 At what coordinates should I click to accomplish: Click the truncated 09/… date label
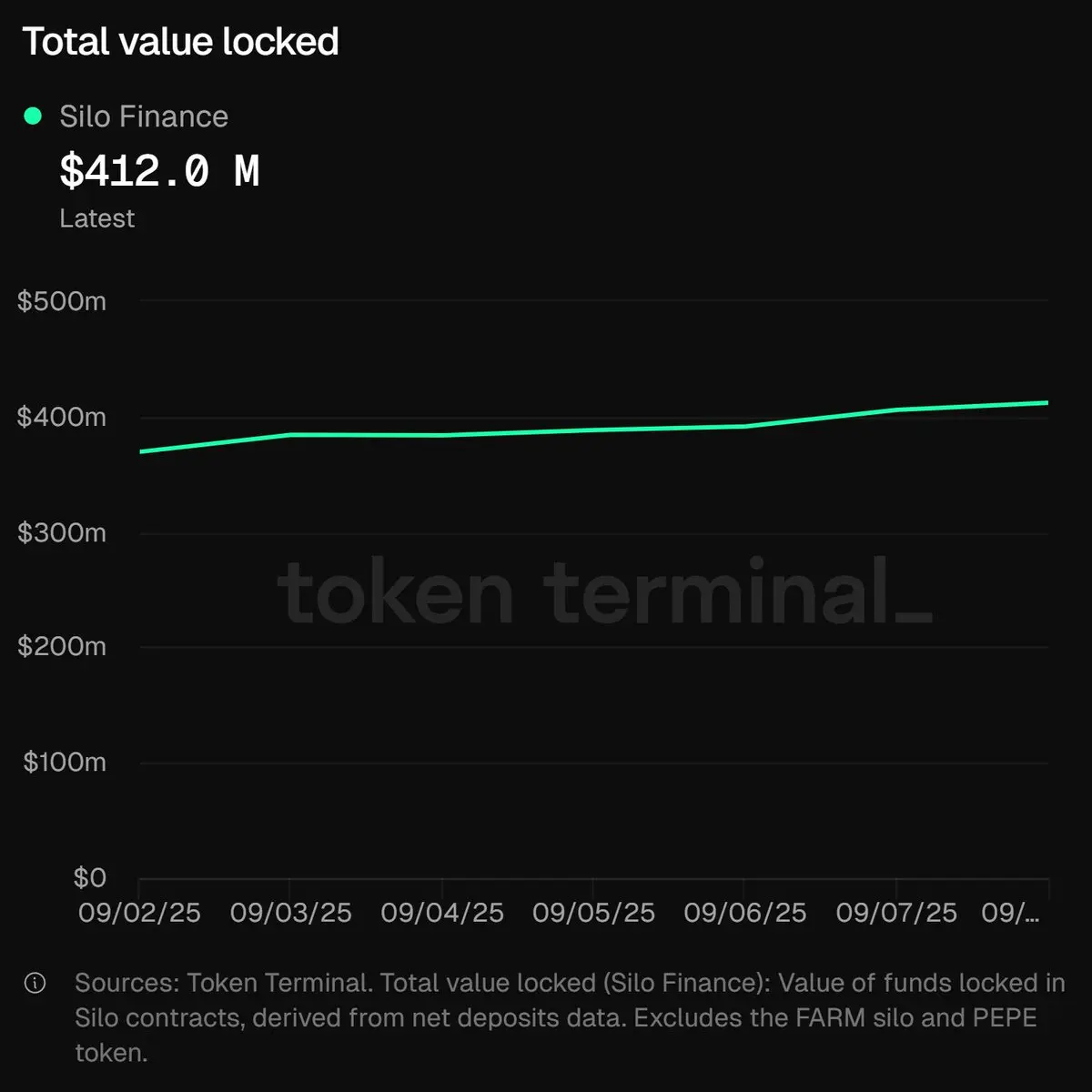click(x=1010, y=913)
